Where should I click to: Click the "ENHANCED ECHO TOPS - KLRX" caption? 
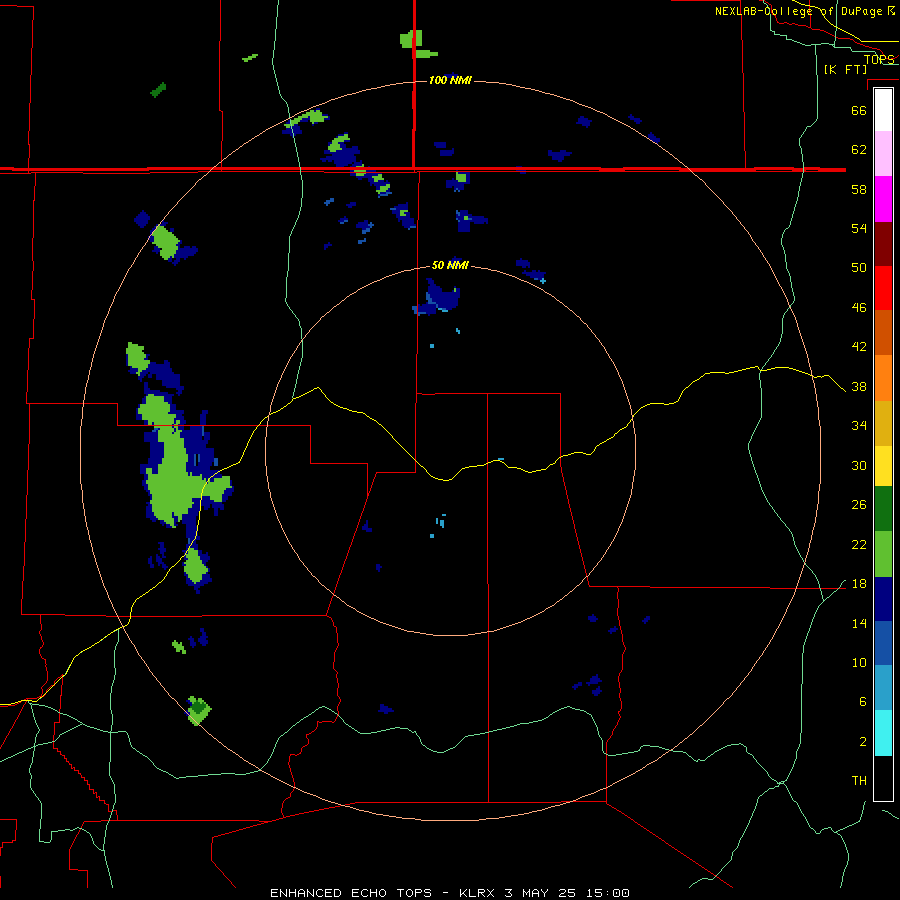tap(382, 893)
